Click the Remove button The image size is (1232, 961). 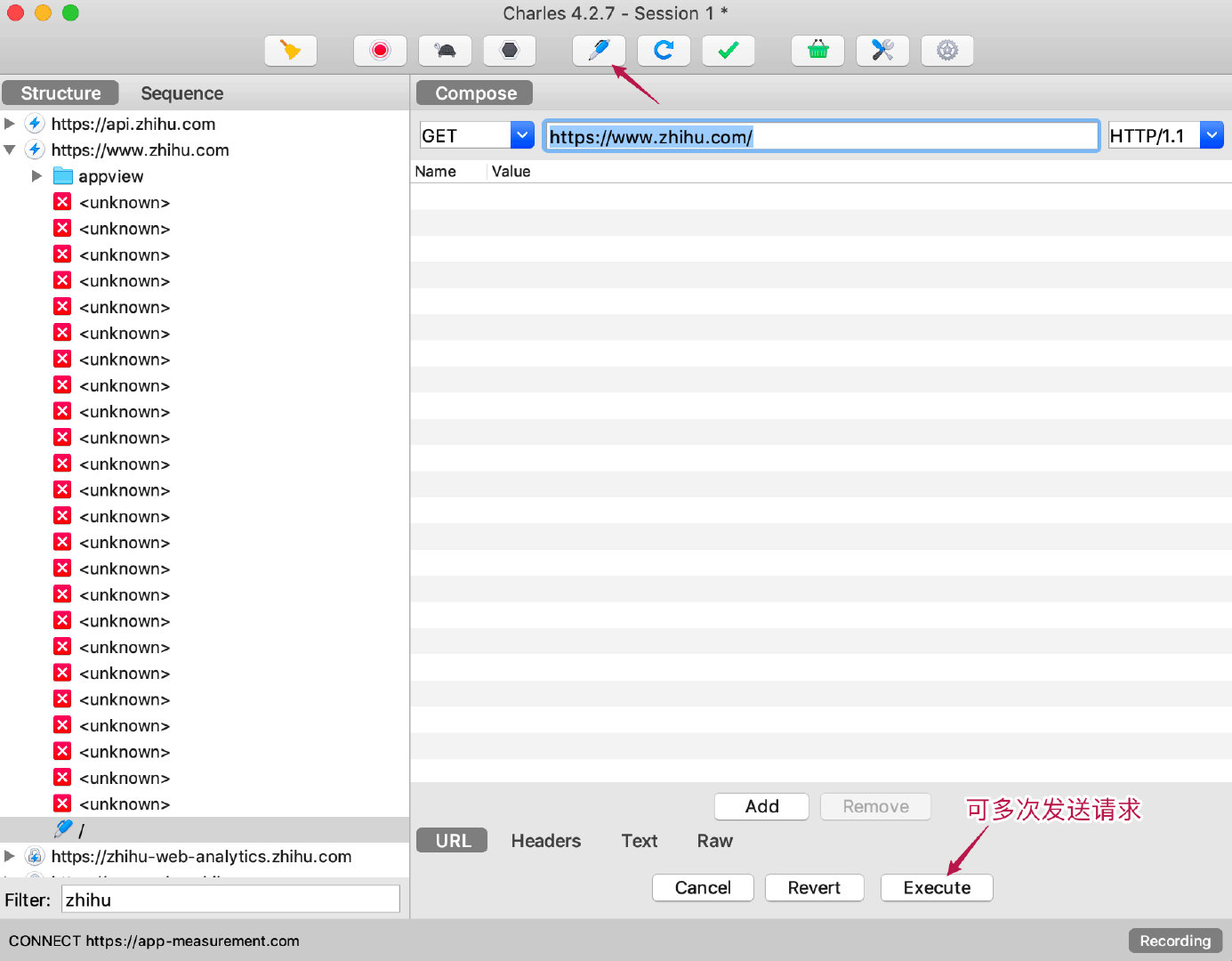tap(875, 806)
